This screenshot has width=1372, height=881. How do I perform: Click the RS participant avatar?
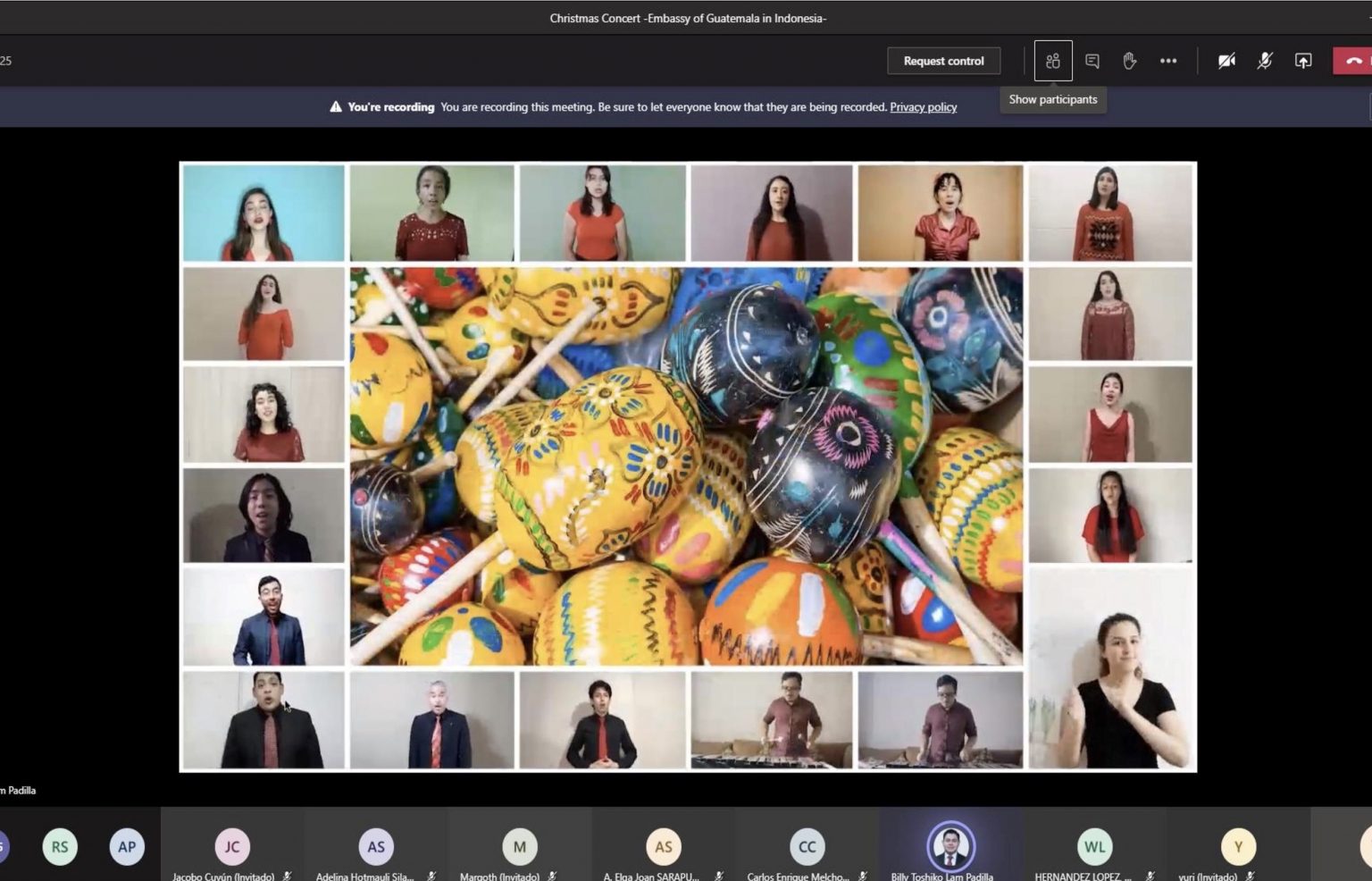click(x=60, y=846)
